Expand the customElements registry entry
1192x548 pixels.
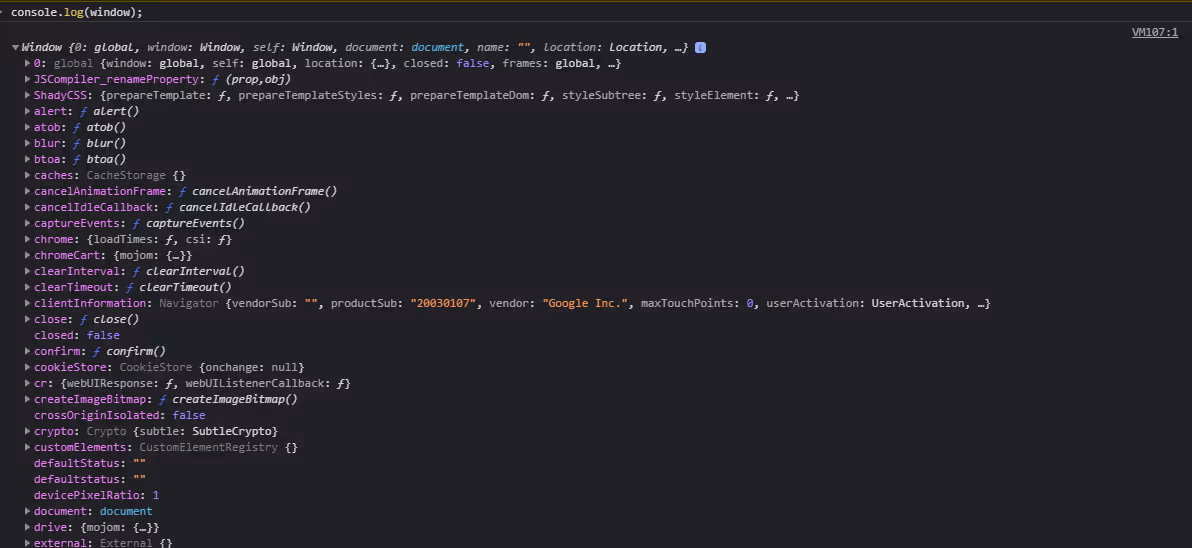(x=27, y=448)
